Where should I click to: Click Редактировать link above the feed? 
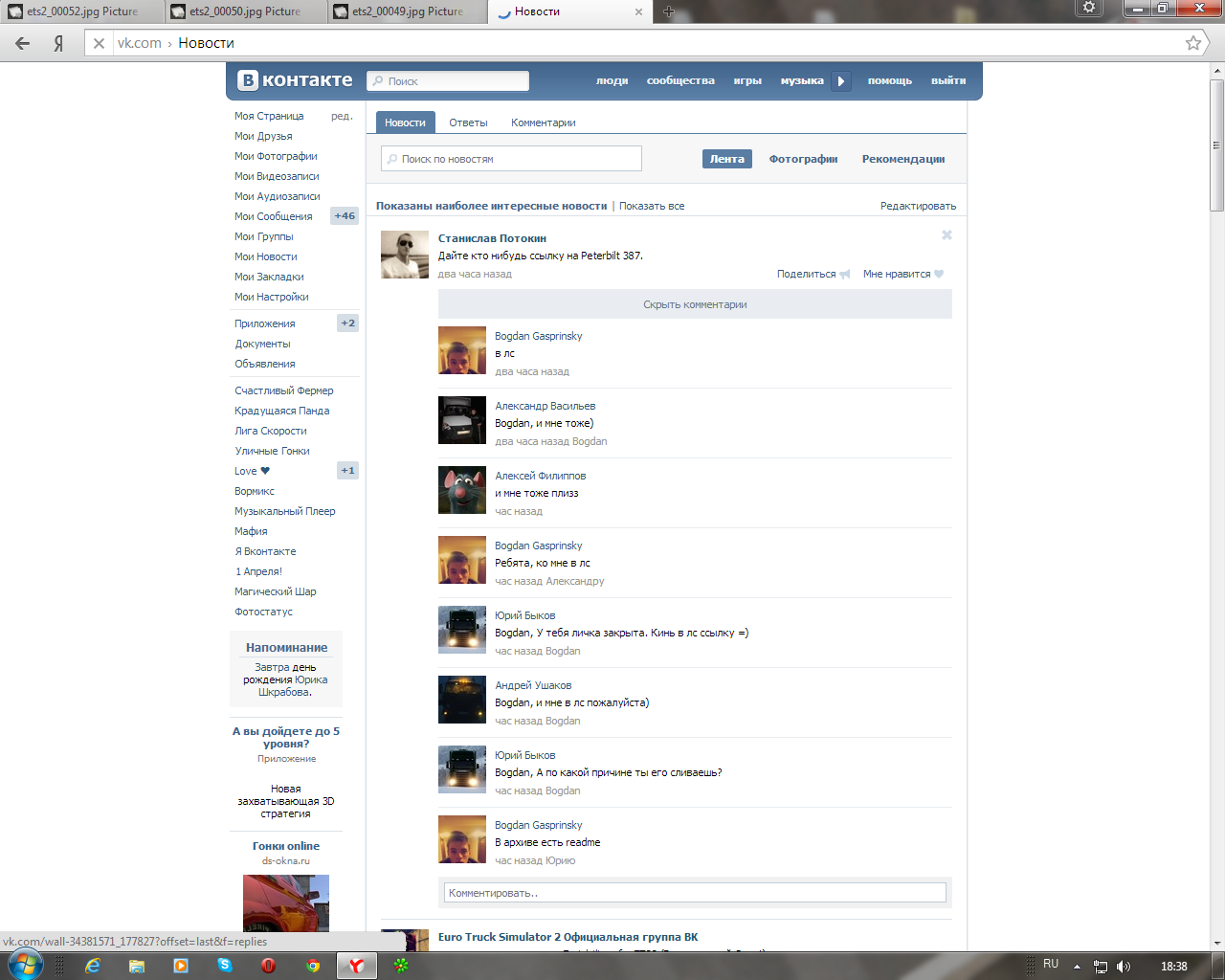[918, 206]
